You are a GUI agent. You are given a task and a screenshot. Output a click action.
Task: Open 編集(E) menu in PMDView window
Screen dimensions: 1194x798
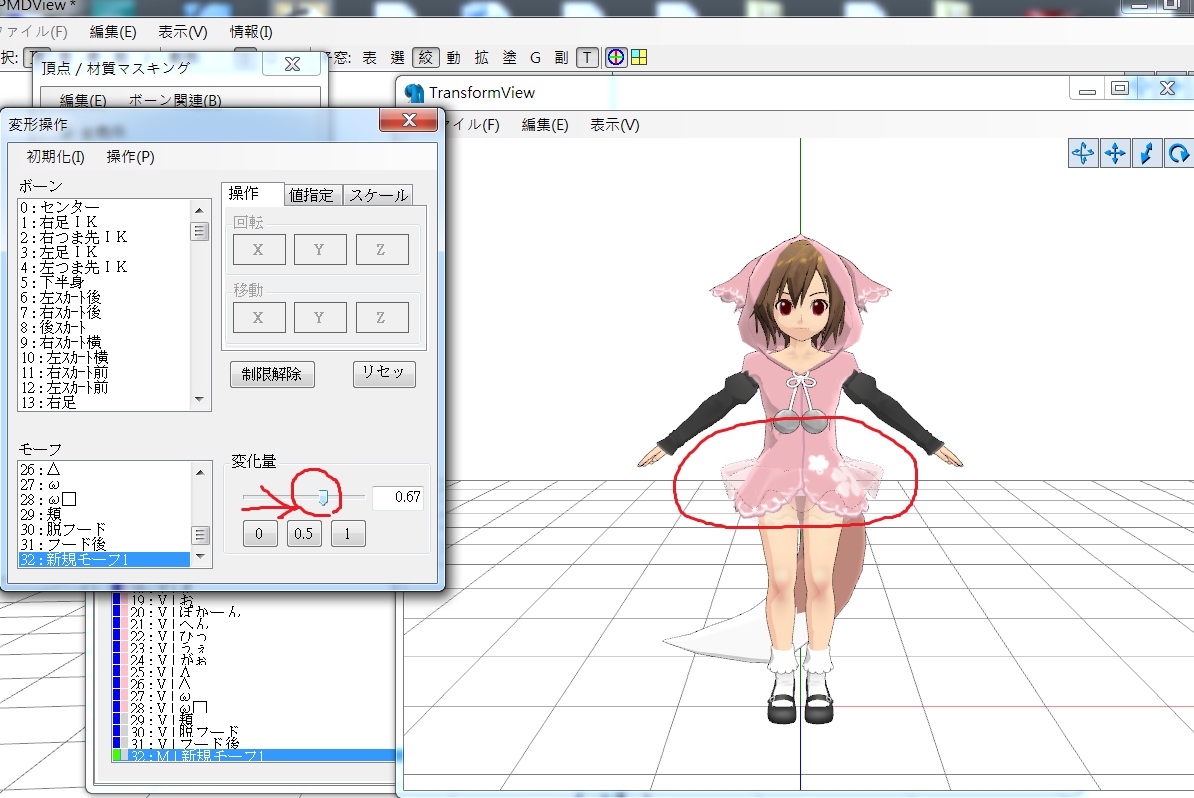113,32
